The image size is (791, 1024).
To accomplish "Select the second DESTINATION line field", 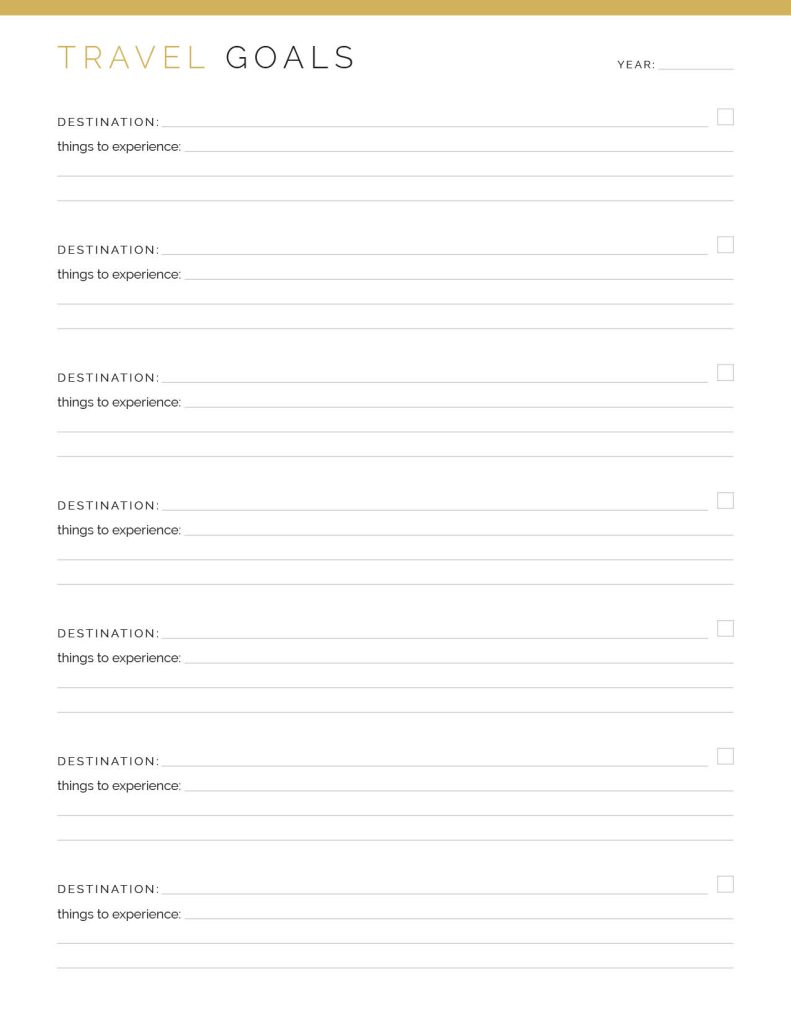I will (434, 249).
